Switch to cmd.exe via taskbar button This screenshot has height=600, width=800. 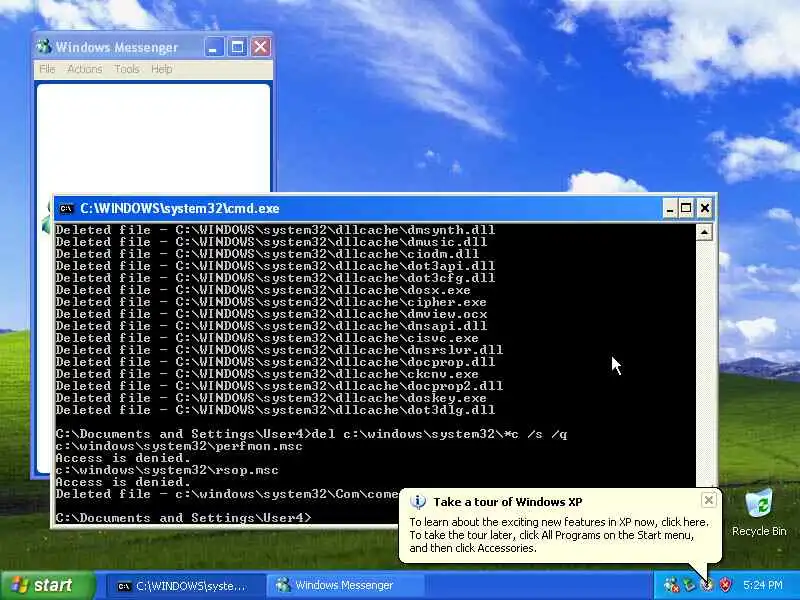[x=186, y=586]
